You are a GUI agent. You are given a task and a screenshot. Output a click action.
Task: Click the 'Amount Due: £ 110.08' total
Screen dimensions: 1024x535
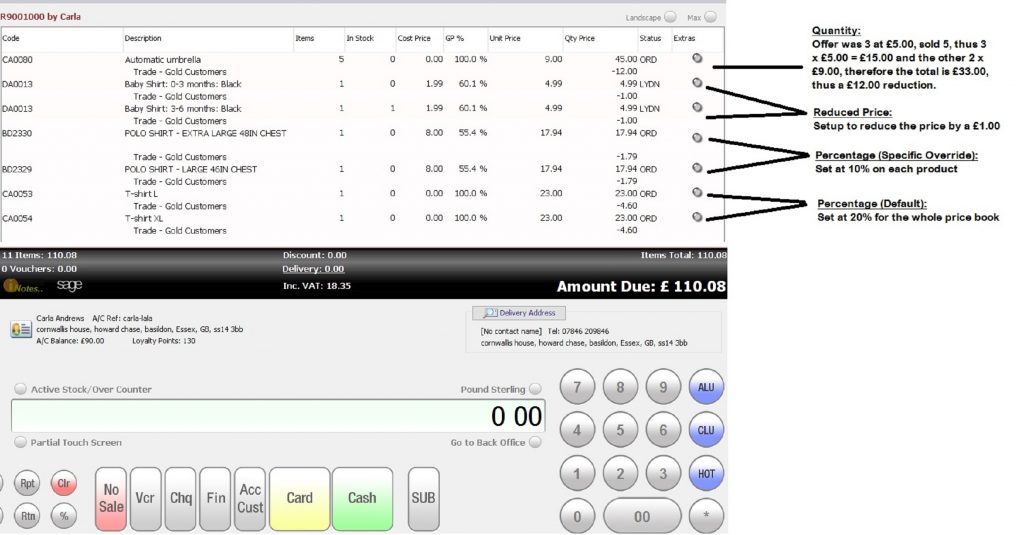tap(641, 286)
